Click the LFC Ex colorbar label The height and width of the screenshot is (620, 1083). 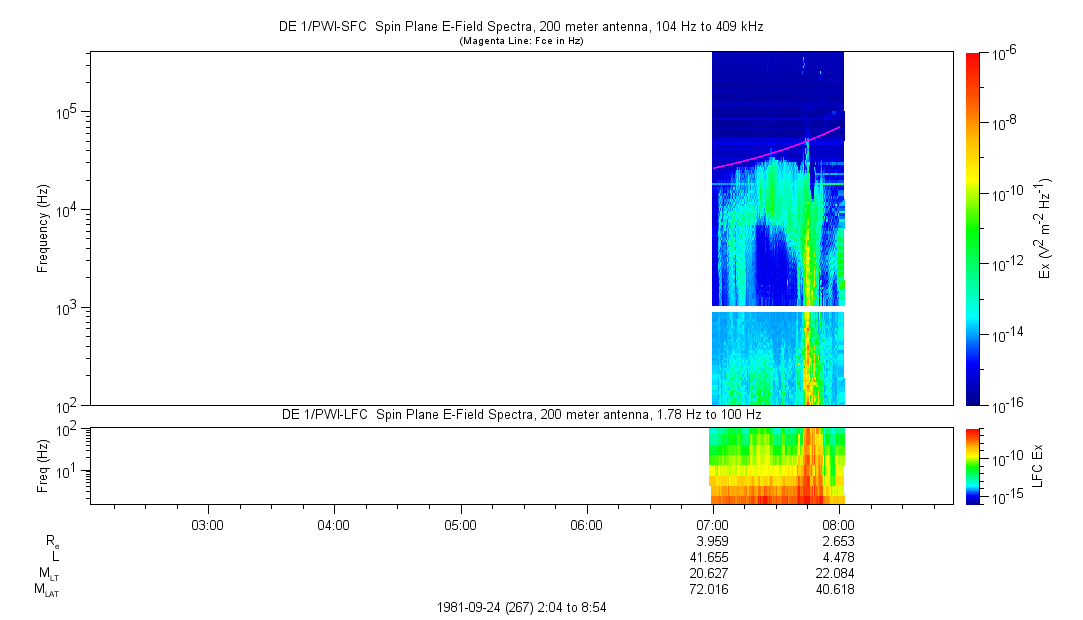pyautogui.click(x=1041, y=465)
